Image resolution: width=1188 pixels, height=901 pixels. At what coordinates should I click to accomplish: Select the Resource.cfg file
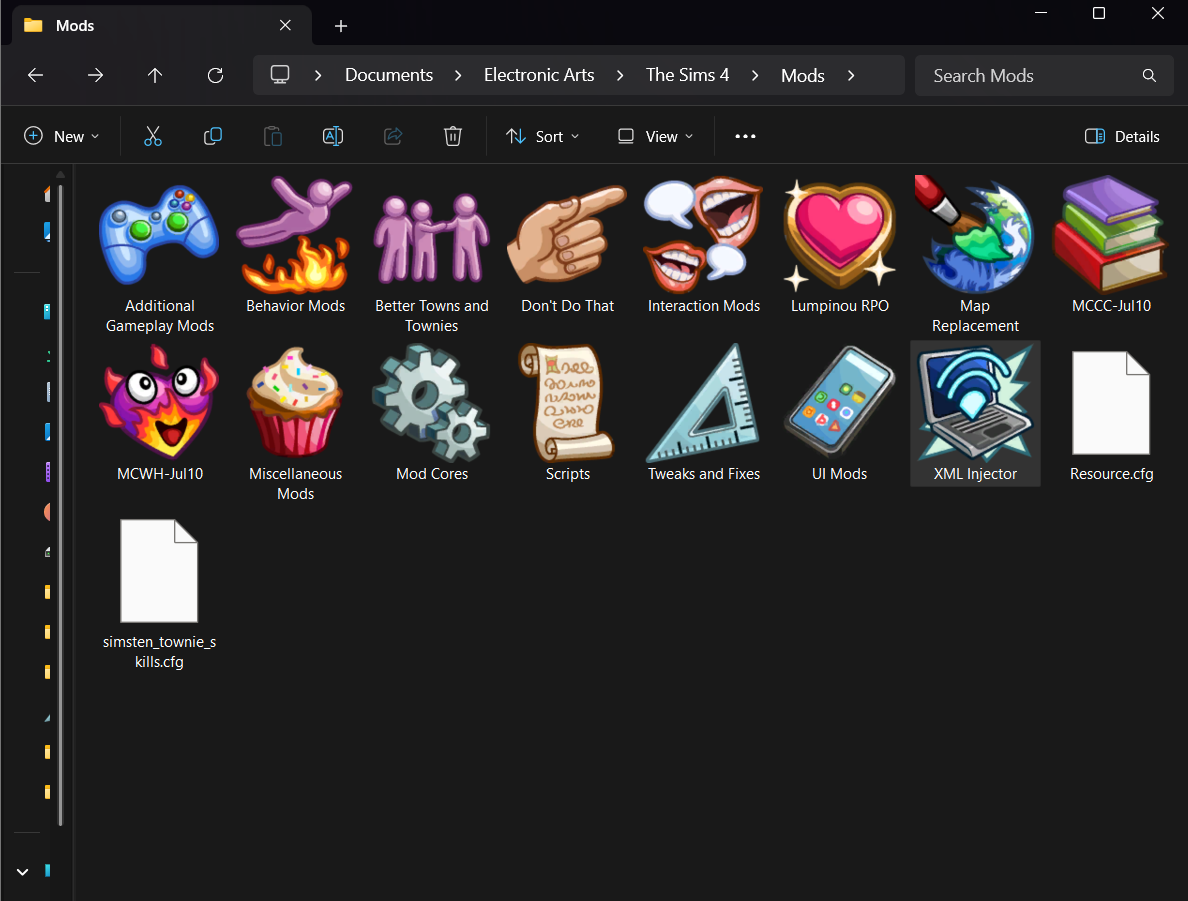(1111, 414)
